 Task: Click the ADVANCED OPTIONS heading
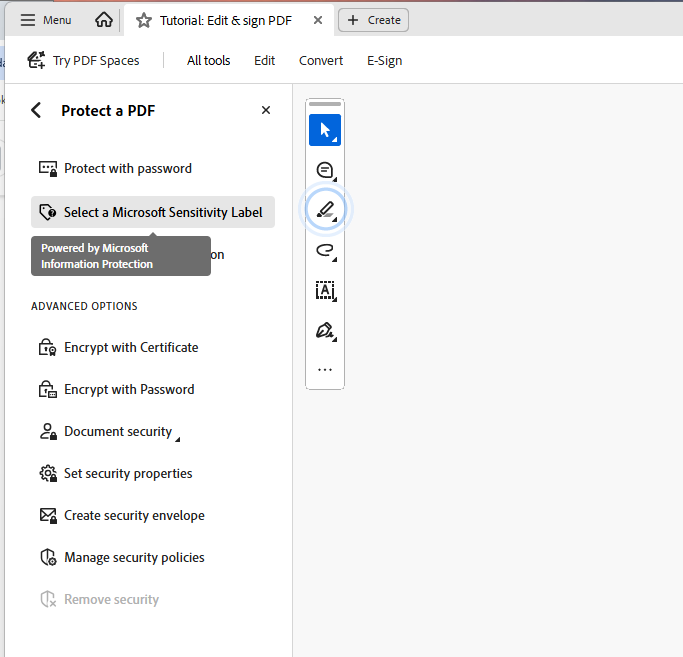click(x=84, y=306)
